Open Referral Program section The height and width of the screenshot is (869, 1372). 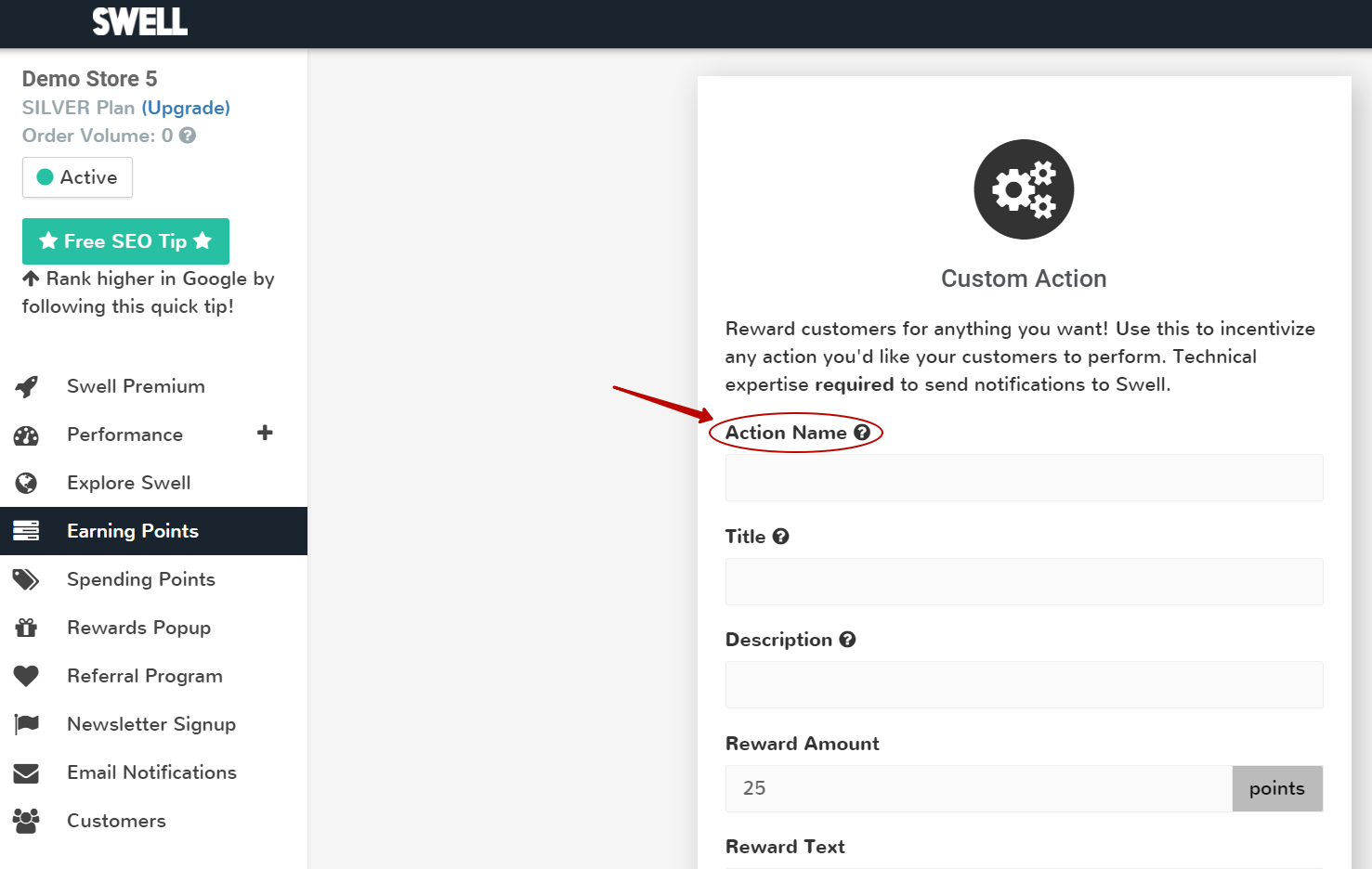pyautogui.click(x=153, y=676)
